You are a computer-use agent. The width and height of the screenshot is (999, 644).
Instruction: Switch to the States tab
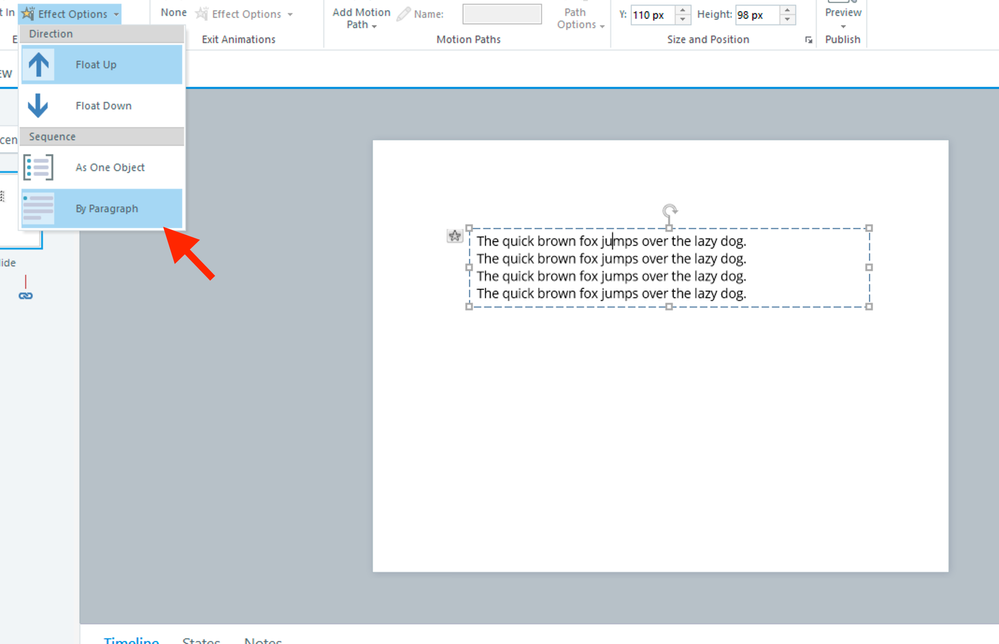(x=201, y=641)
